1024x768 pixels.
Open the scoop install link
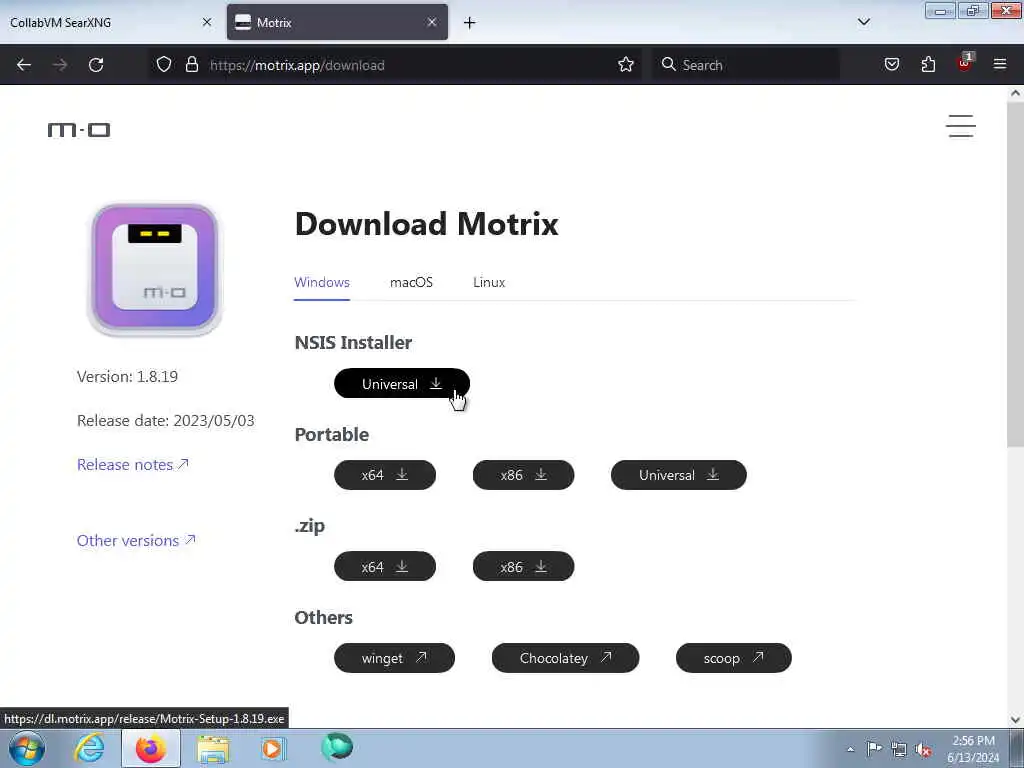tap(733, 658)
